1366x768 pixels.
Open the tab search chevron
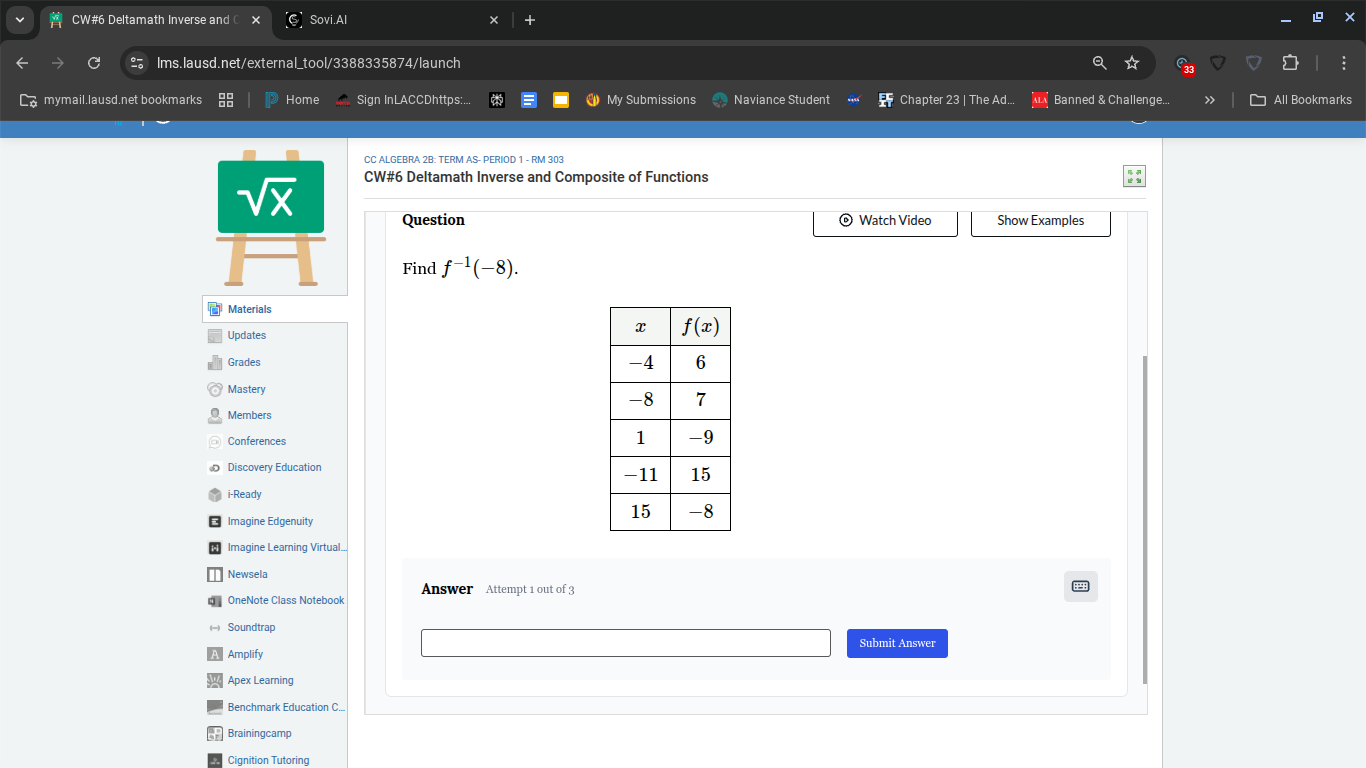20,19
